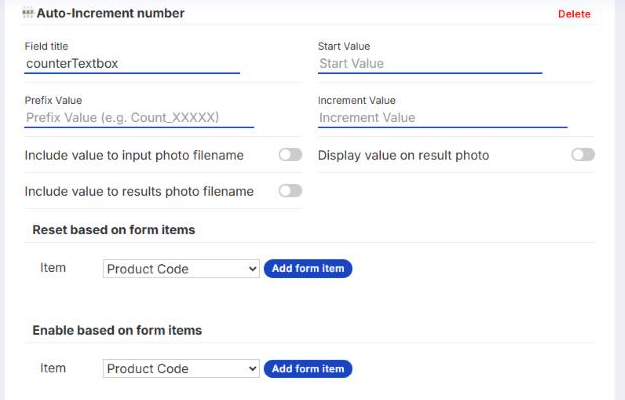Toggle Display value on result photo

click(583, 155)
